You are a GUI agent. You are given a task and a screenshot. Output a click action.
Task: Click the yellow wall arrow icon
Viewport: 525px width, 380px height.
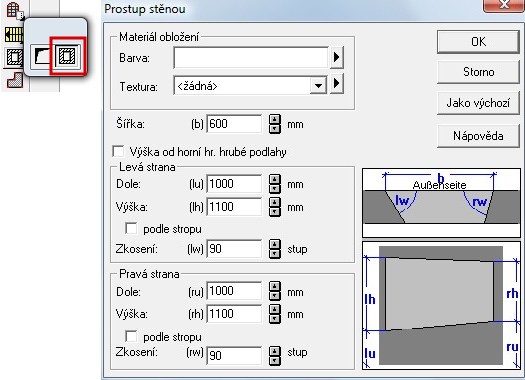[14, 34]
